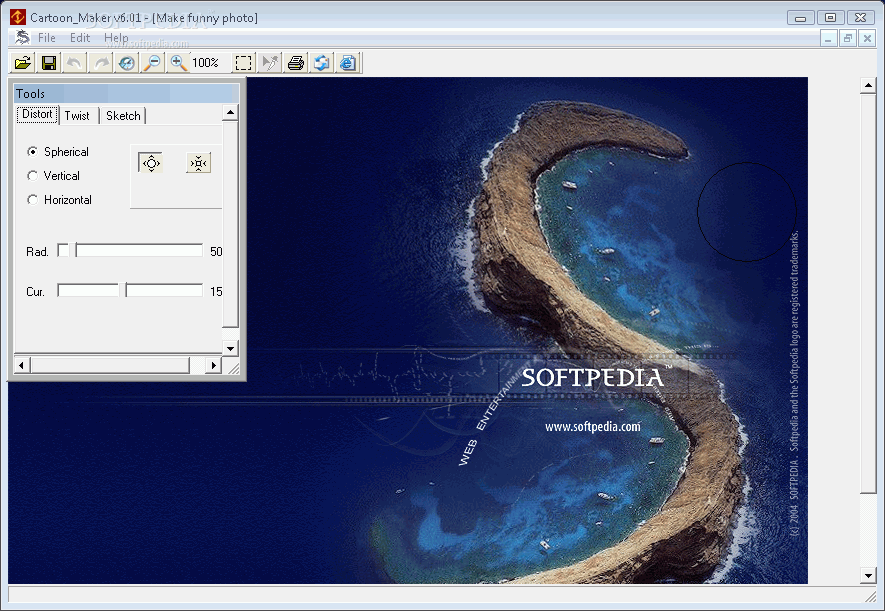Click the Tools panel's right scroll arrow

point(213,365)
